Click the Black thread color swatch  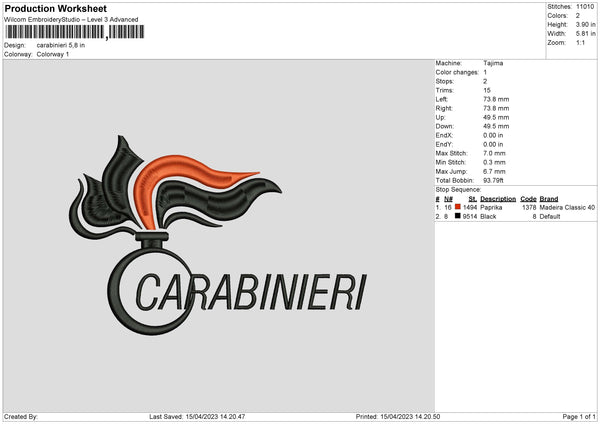tap(457, 216)
